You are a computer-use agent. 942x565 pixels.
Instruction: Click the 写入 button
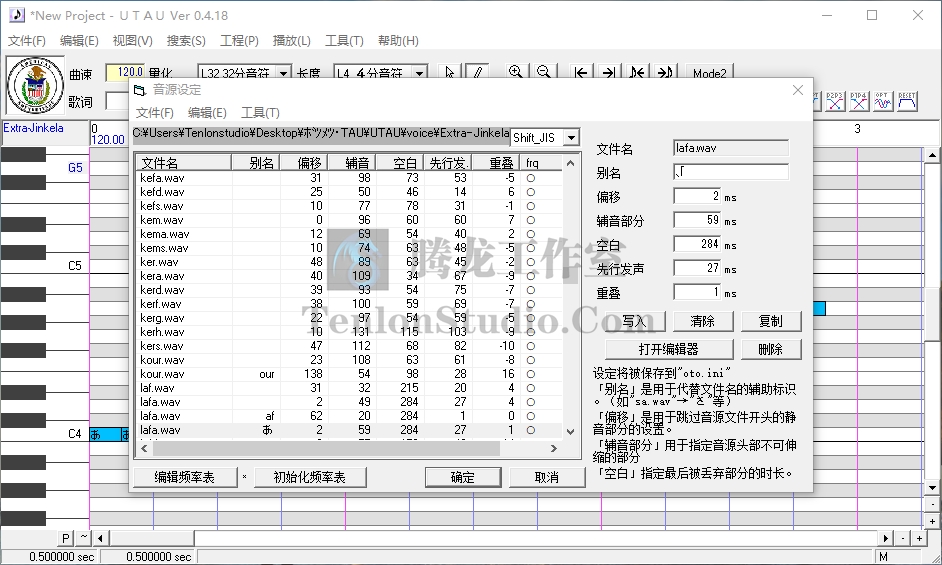635,322
